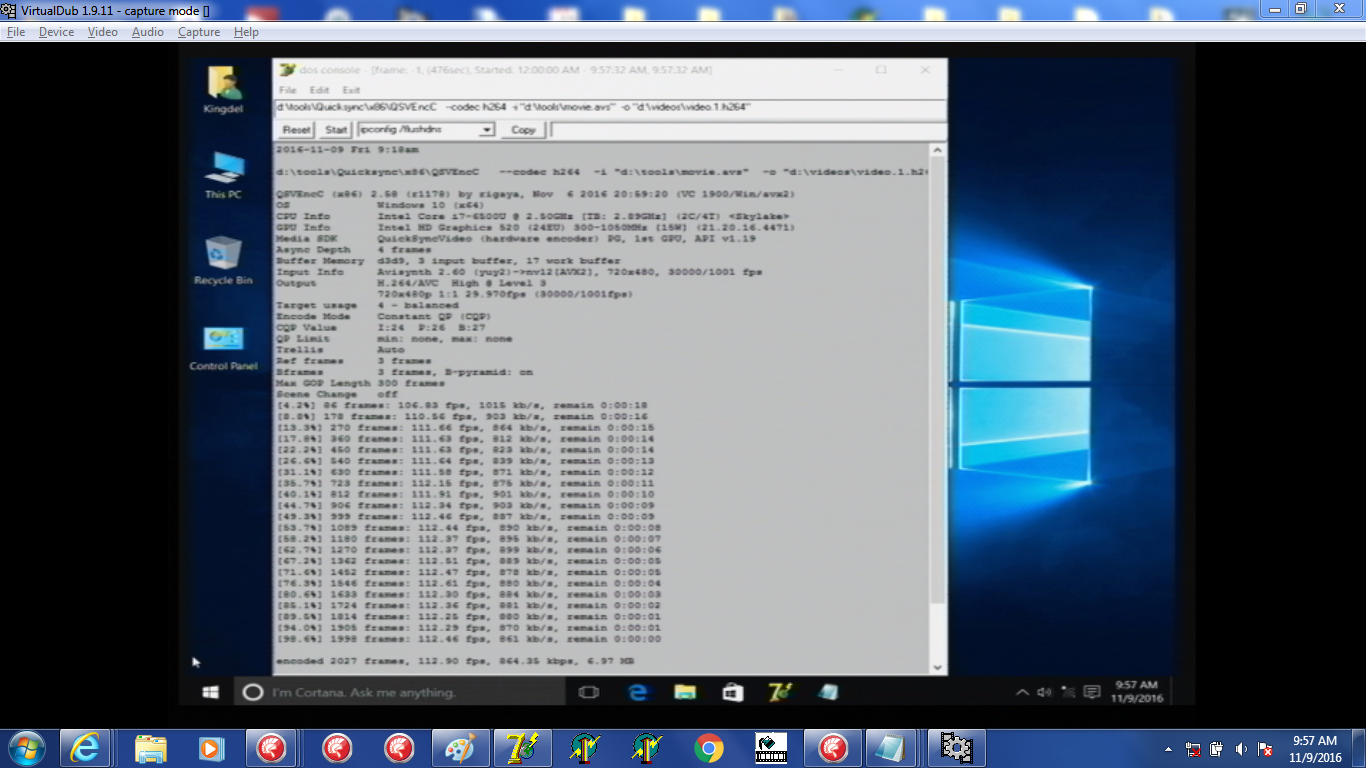Click the host tray Action Center flag
Screen dimensions: 1366x768
(x=1265, y=749)
